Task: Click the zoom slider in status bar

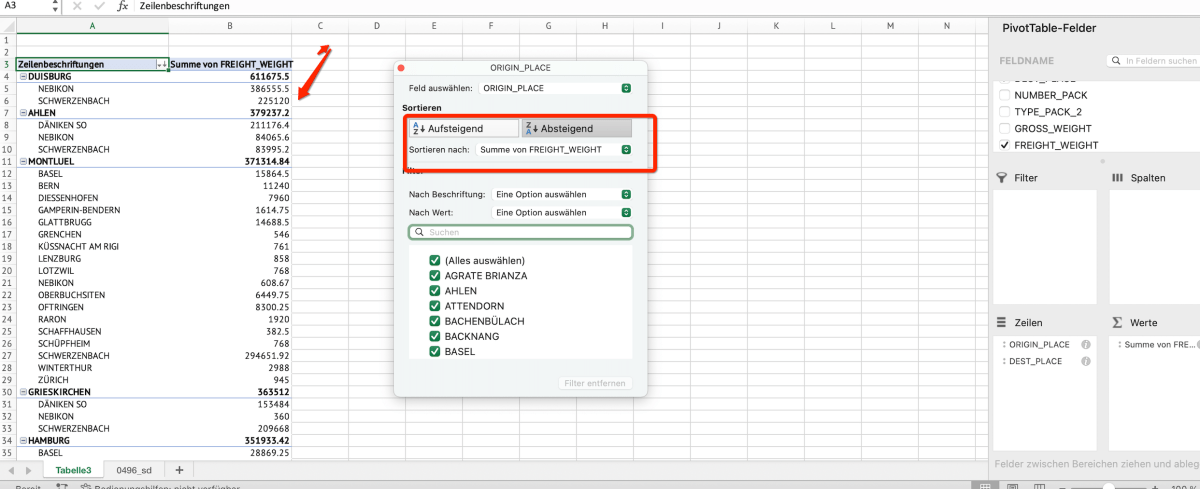Action: 1110,486
